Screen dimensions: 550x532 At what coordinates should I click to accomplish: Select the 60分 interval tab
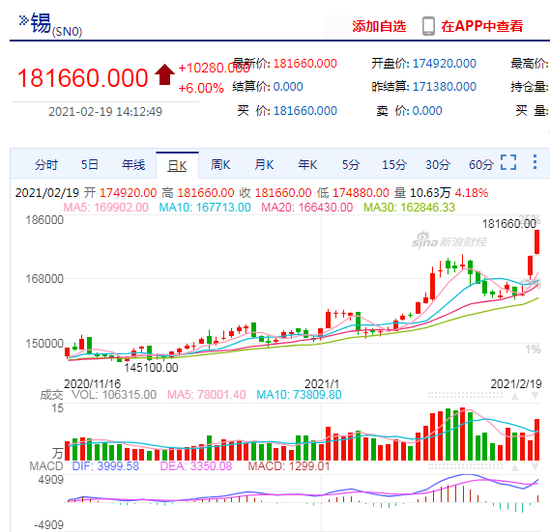(481, 164)
